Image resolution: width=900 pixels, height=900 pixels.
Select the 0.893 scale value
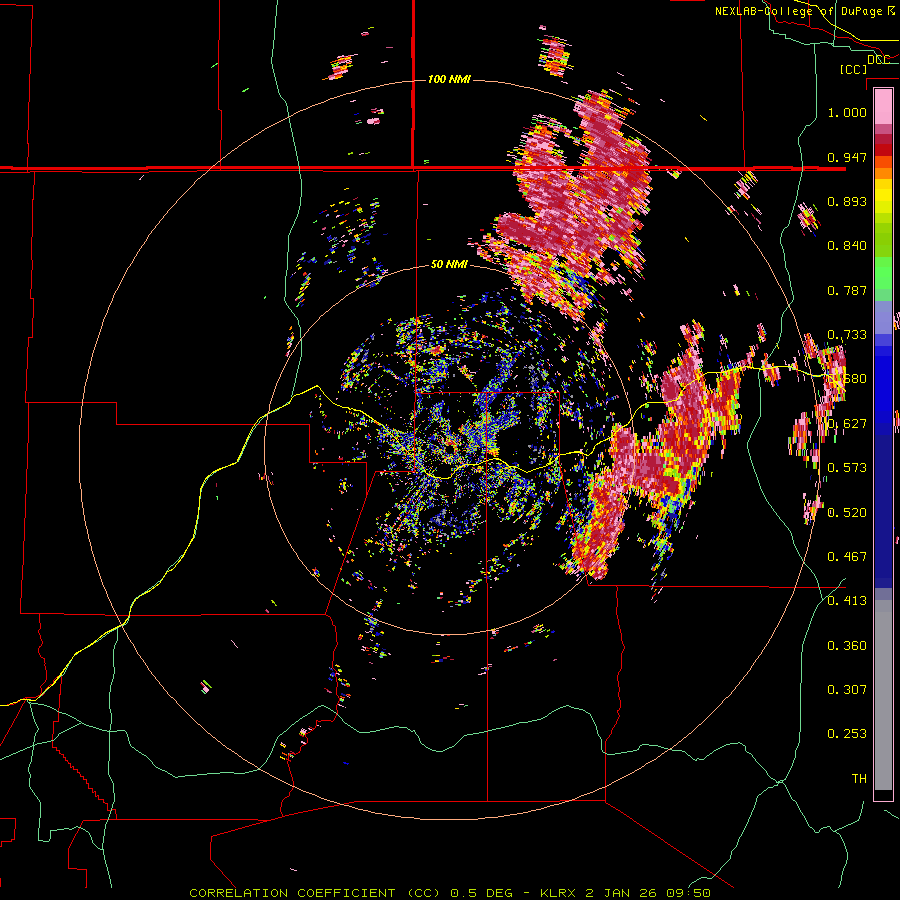[847, 201]
